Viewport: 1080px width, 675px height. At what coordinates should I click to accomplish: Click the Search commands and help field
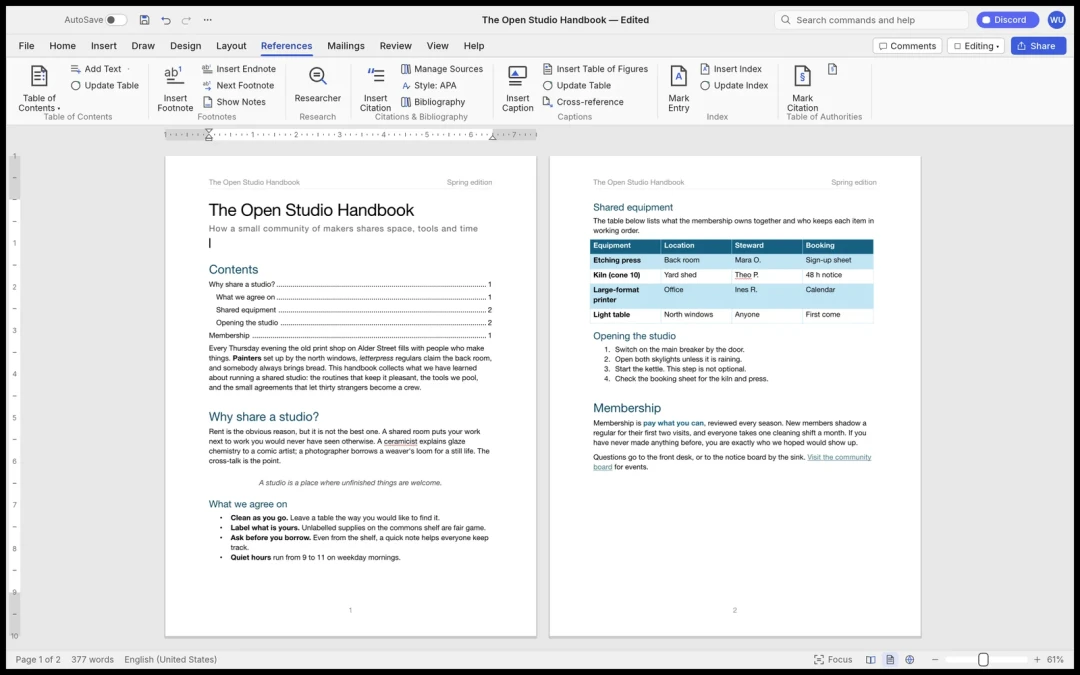[871, 20]
